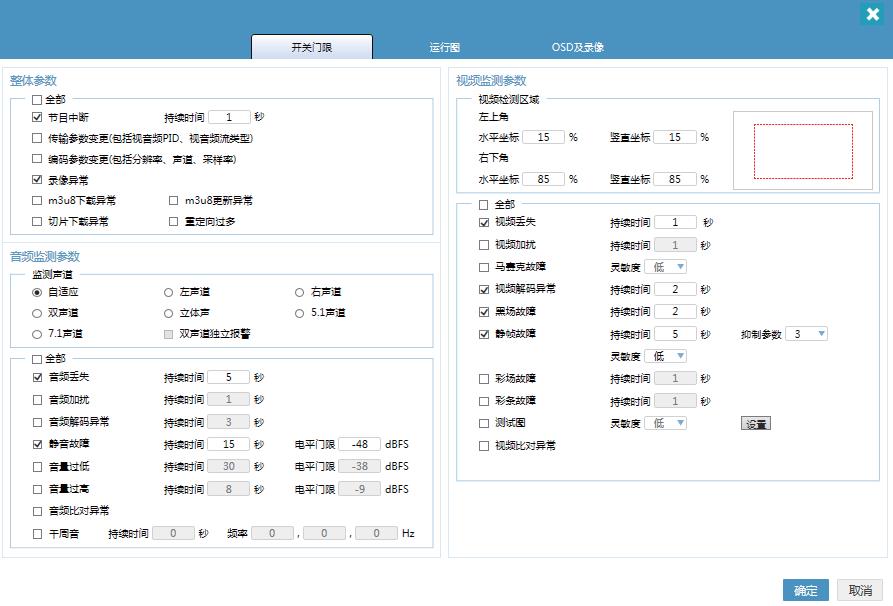Switch to the 运行图 tab
893x606 pixels.
[x=444, y=47]
